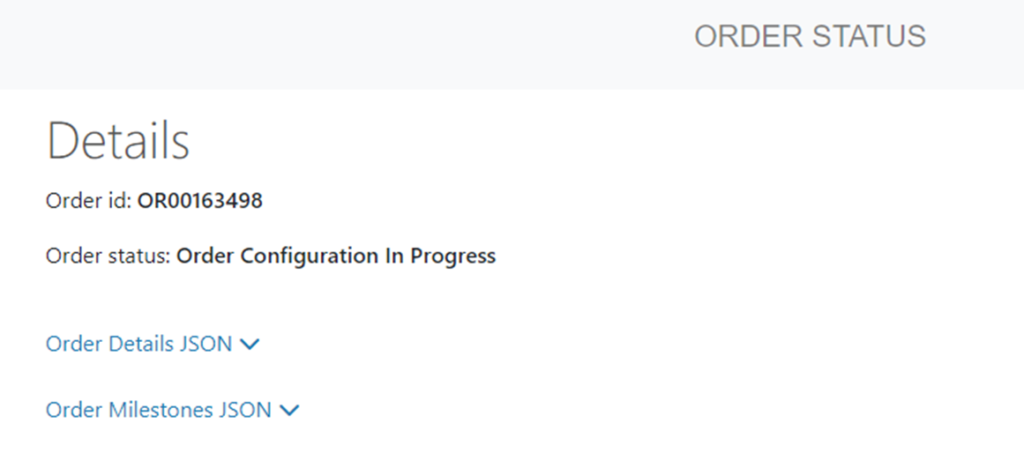
Task: Click the "Order status:" label
Action: click(108, 256)
